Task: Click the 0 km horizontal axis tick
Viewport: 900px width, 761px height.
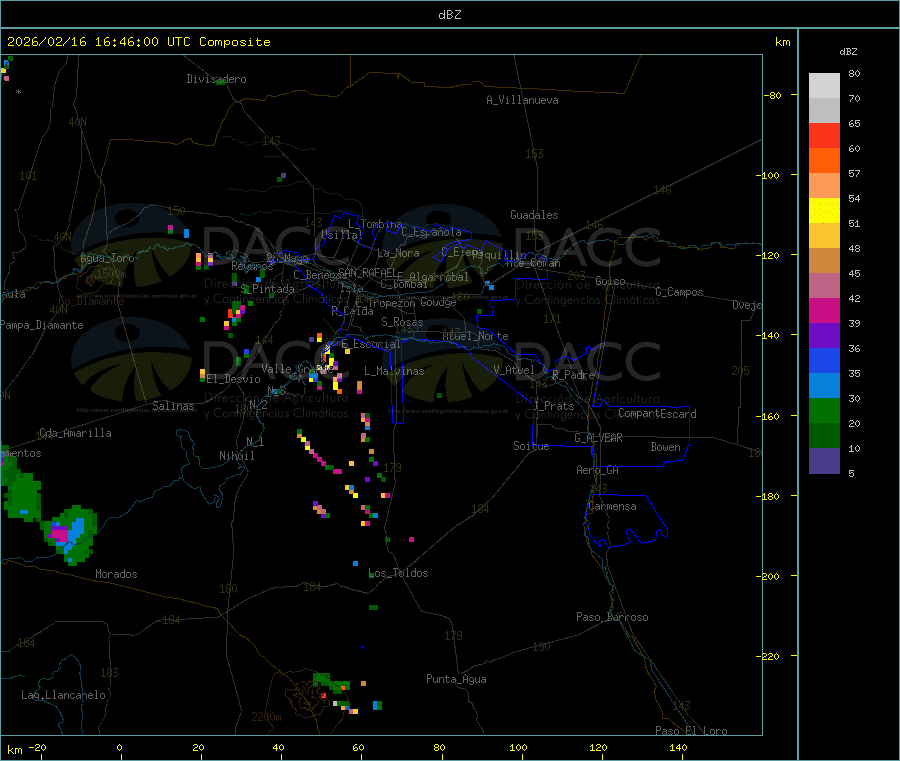Action: pyautogui.click(x=119, y=748)
